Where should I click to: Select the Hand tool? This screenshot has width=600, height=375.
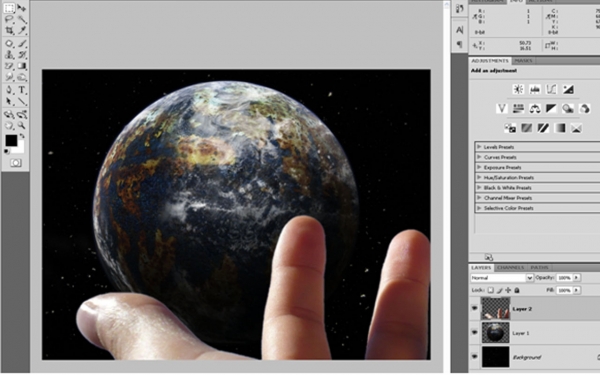[9, 126]
